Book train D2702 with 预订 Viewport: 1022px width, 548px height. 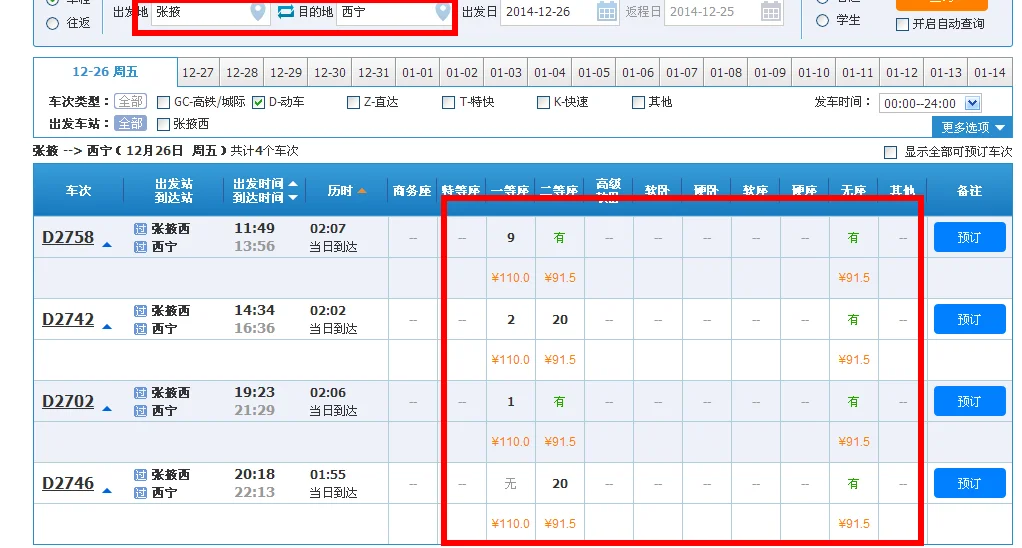[x=969, y=401]
